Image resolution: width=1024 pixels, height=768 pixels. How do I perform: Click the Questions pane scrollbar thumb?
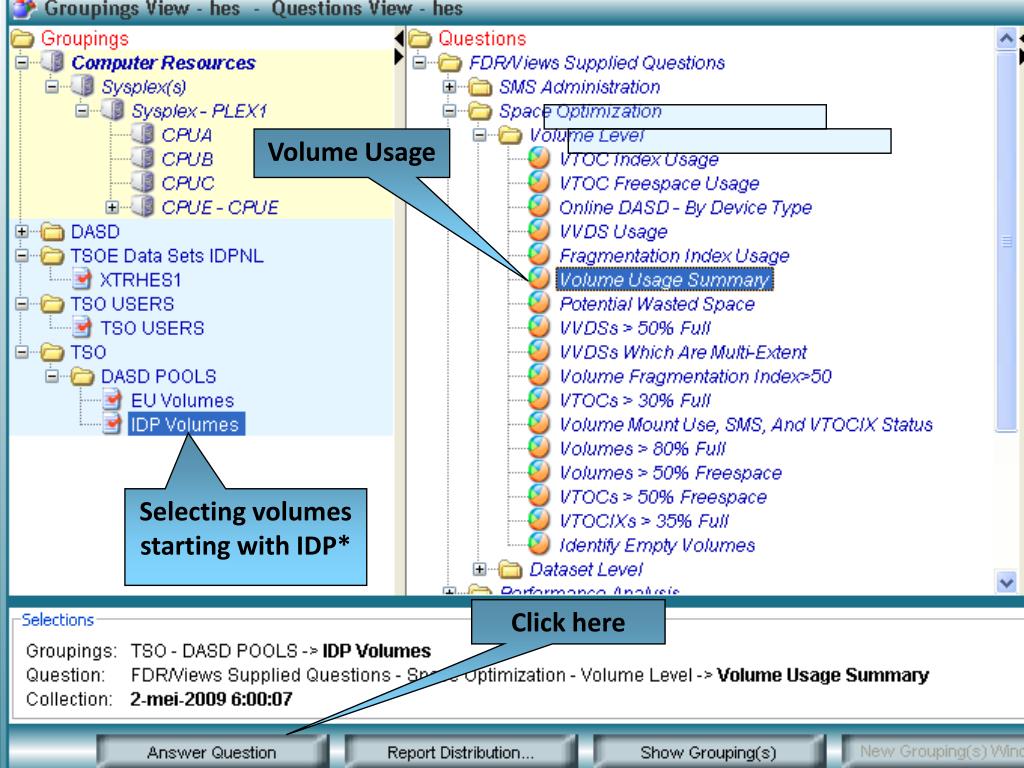(1006, 241)
